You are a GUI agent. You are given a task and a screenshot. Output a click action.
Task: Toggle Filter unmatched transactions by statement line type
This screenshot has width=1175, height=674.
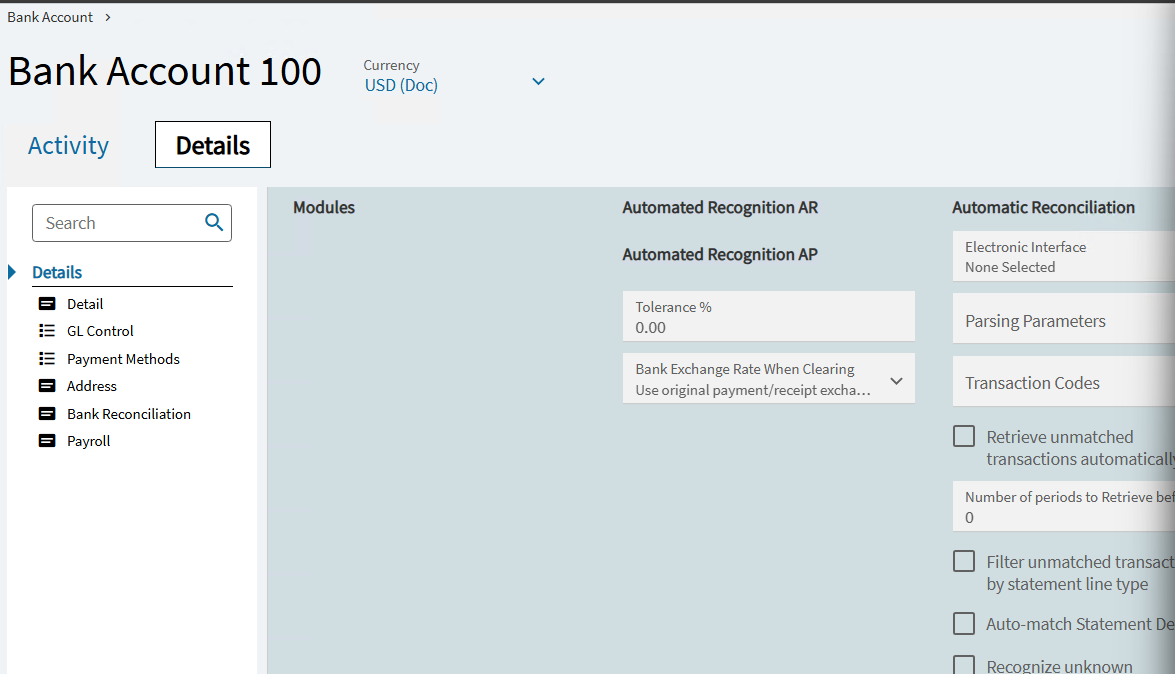coord(964,561)
